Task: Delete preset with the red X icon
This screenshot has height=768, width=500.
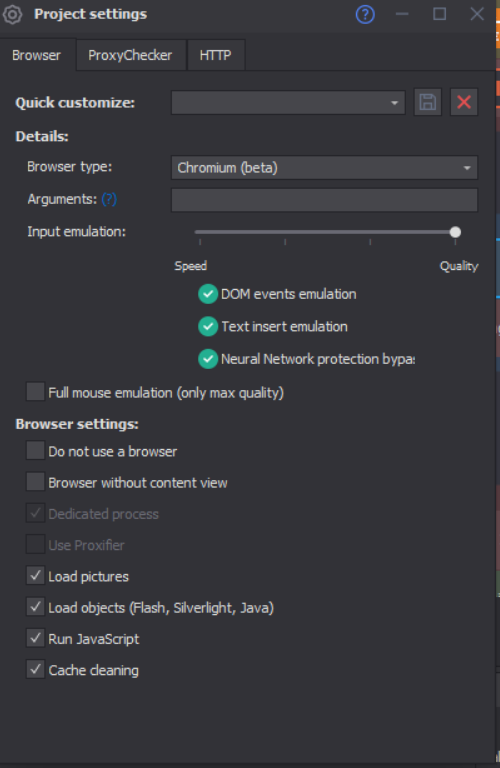Action: coord(464,102)
